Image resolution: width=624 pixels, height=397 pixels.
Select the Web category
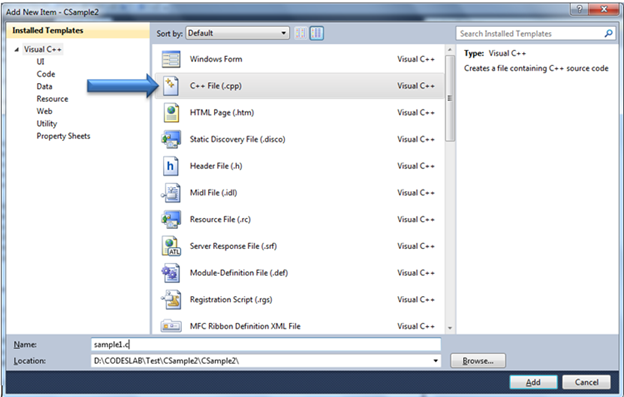pos(44,111)
